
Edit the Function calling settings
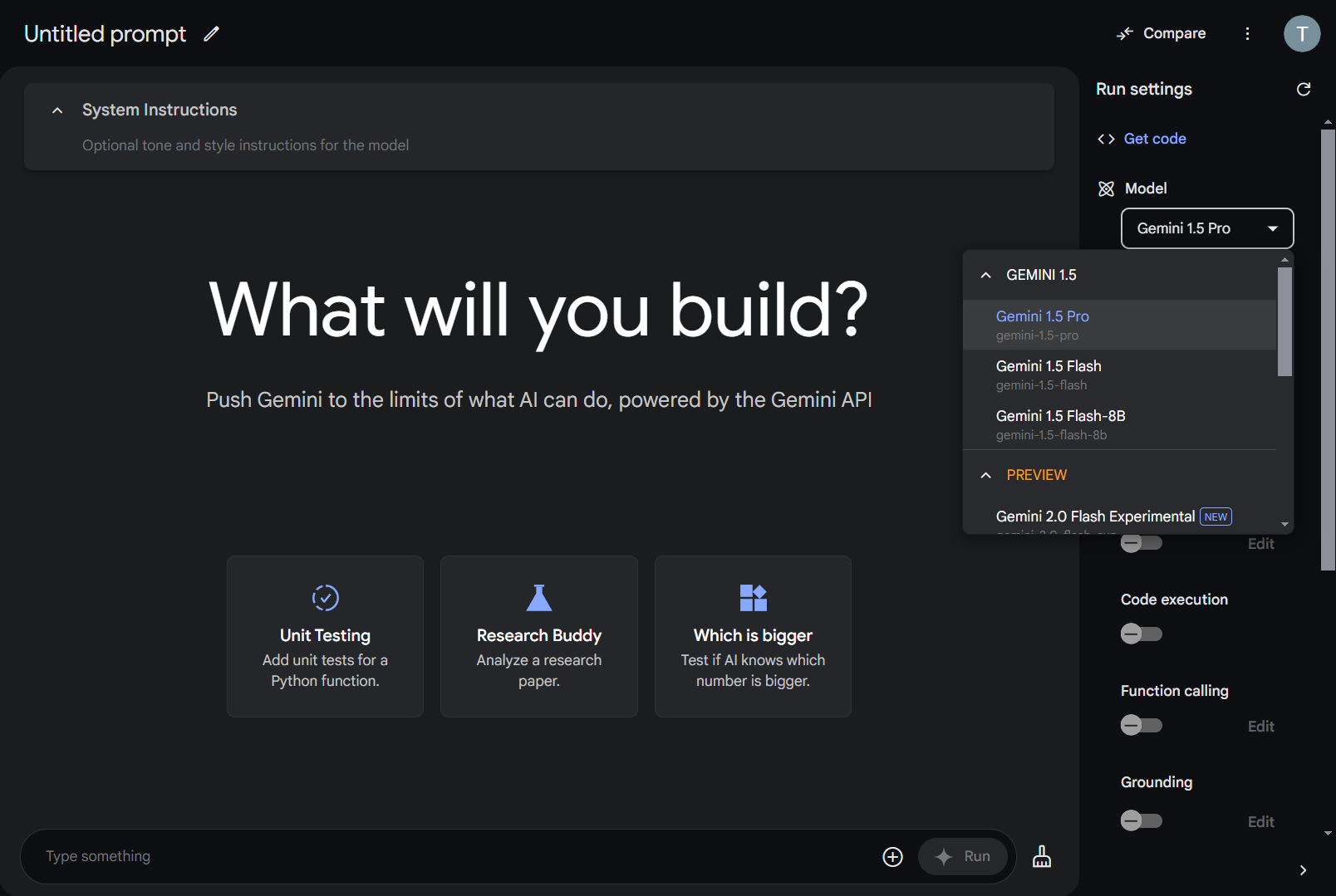coord(1260,727)
